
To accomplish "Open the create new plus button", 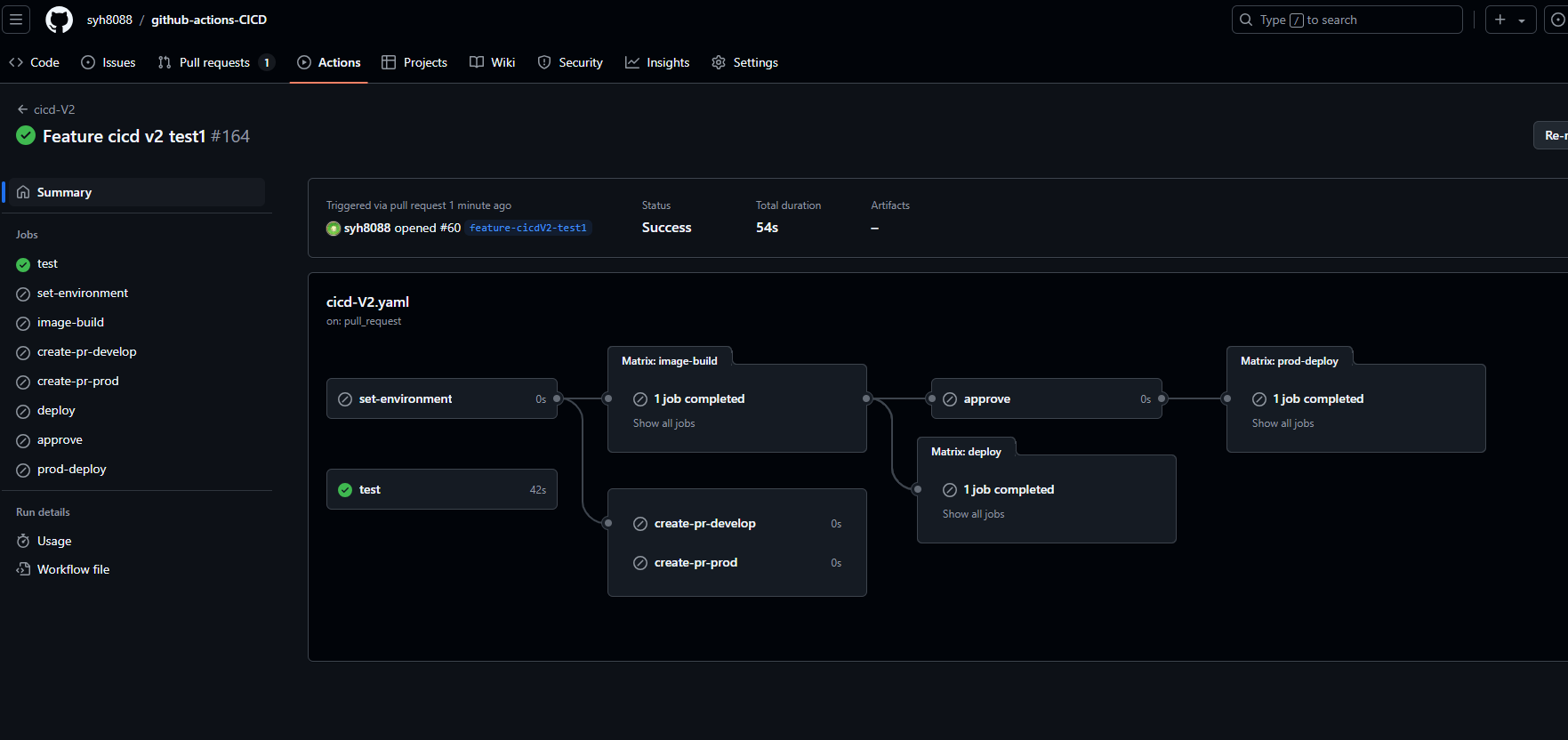I will click(1500, 20).
